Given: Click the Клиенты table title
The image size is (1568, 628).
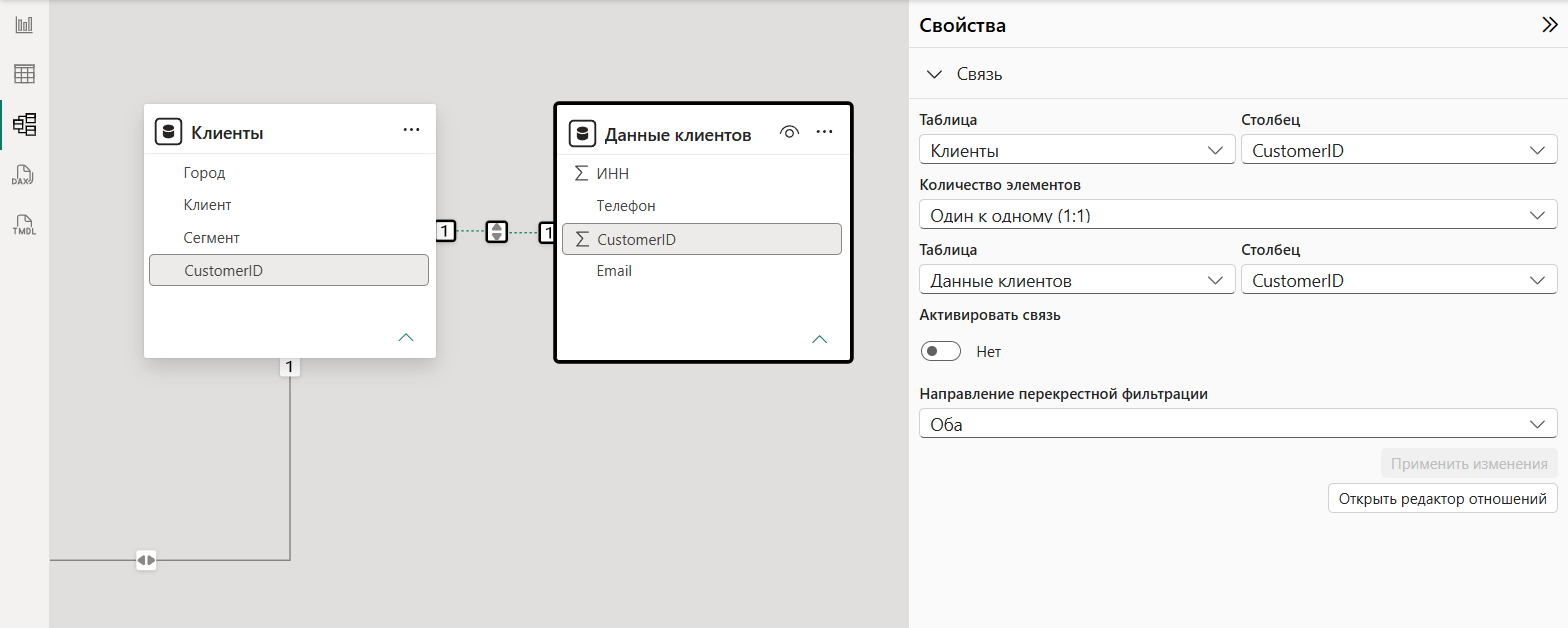Looking at the screenshot, I should coord(227,132).
